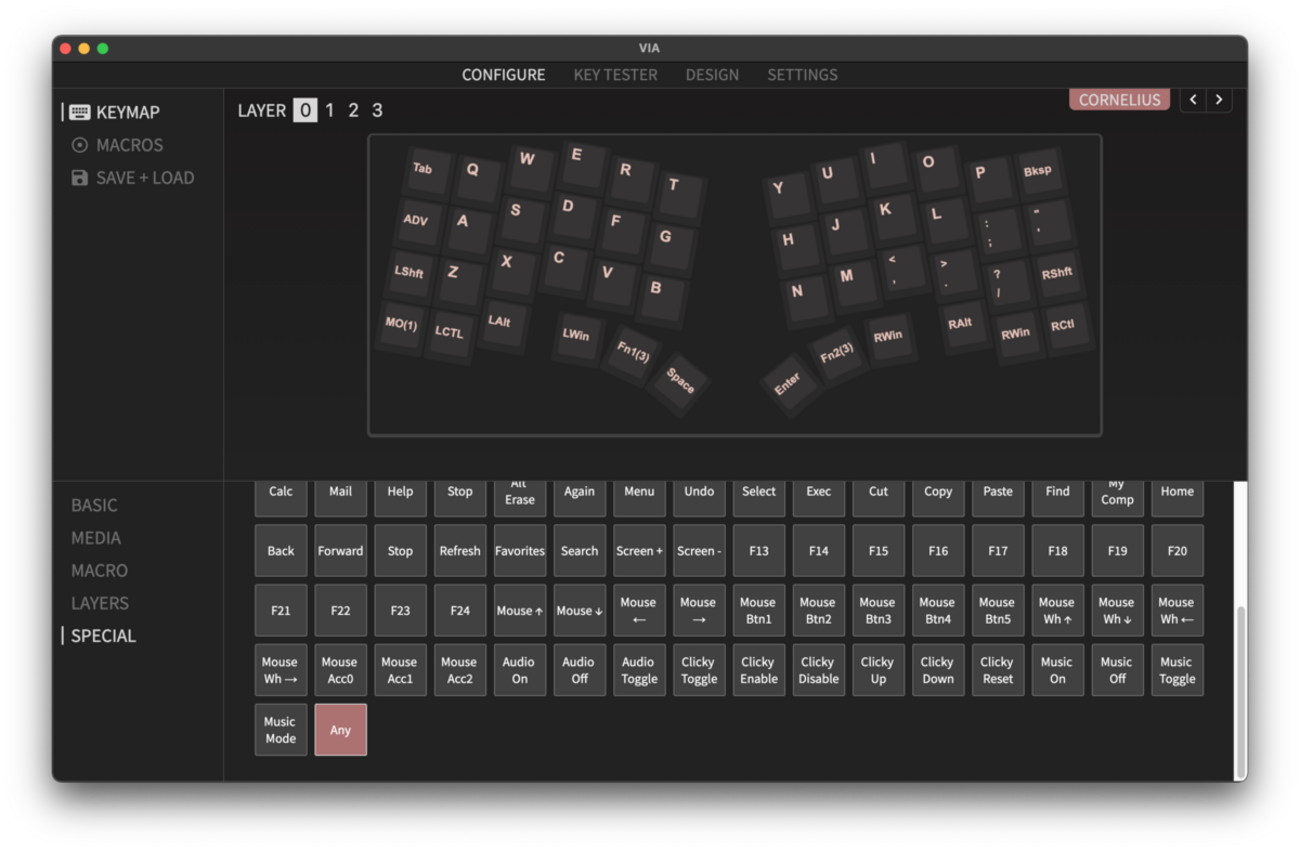
Task: Switch to the DESIGN tab
Action: pyautogui.click(x=712, y=75)
